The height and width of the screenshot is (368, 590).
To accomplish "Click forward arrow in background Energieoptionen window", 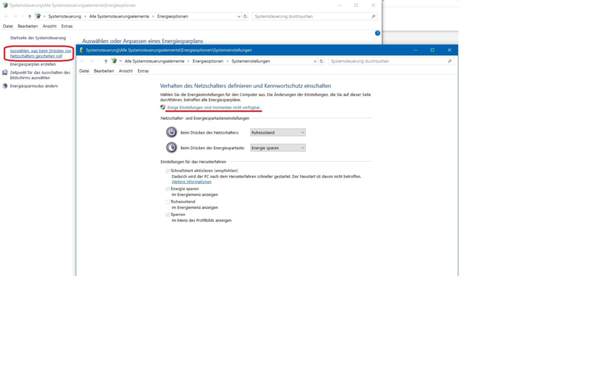I will point(15,17).
